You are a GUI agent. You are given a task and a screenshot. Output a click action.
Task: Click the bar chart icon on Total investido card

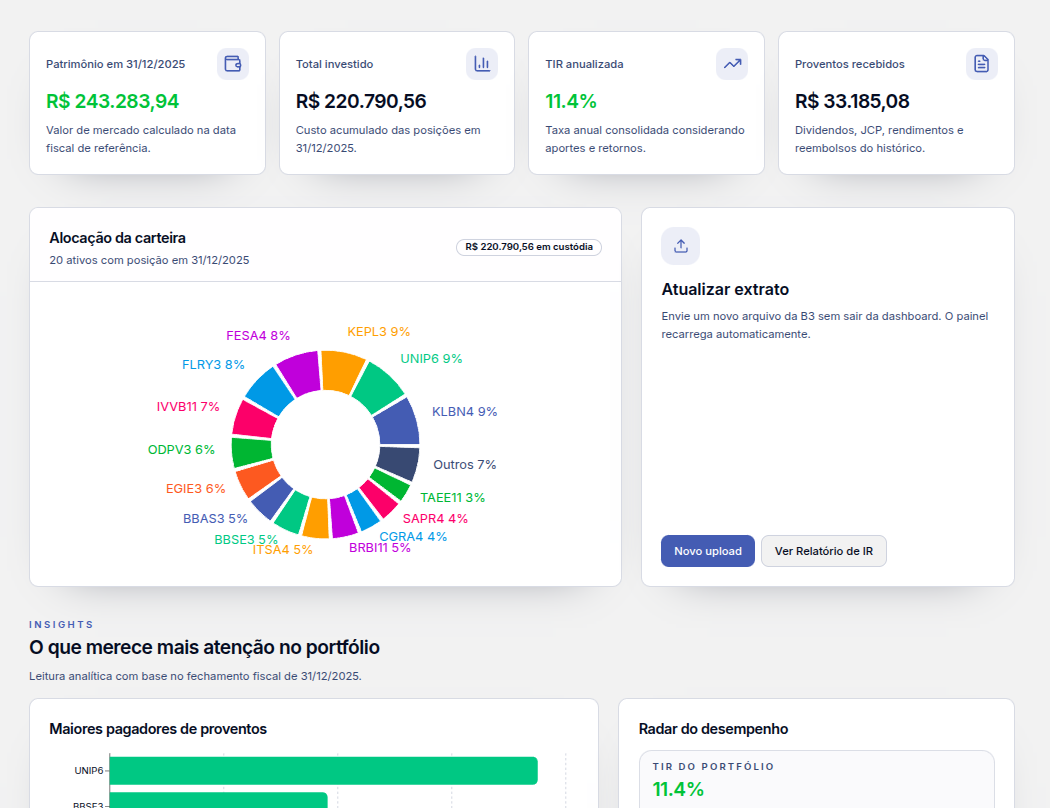tap(482, 64)
